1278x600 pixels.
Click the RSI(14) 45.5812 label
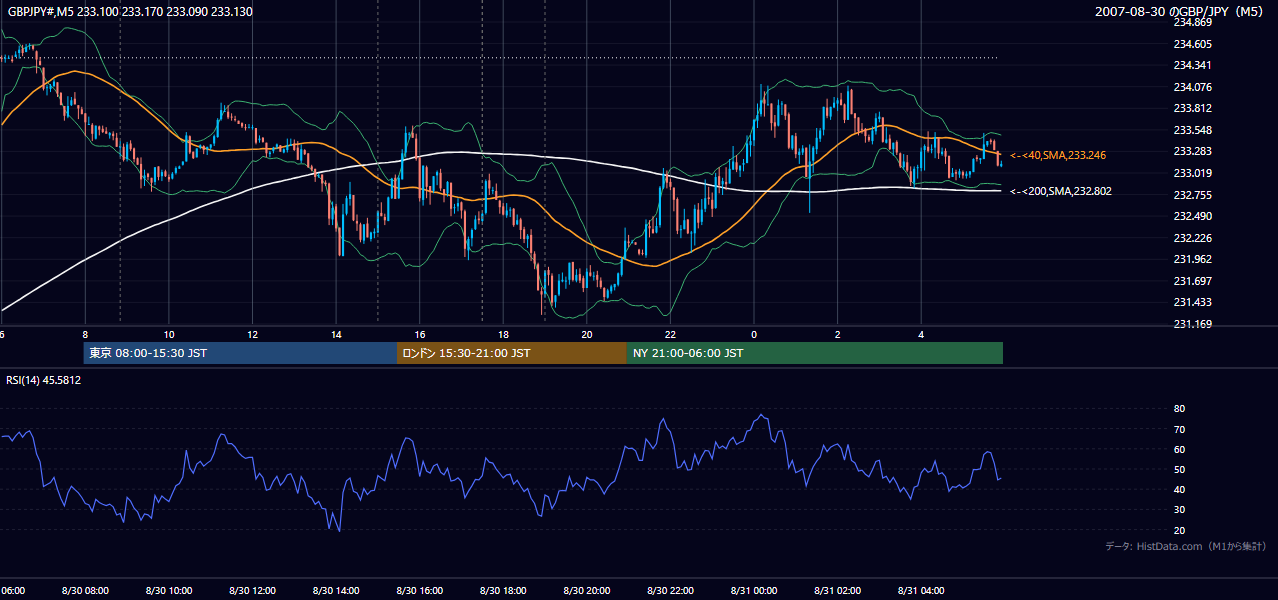[44, 380]
